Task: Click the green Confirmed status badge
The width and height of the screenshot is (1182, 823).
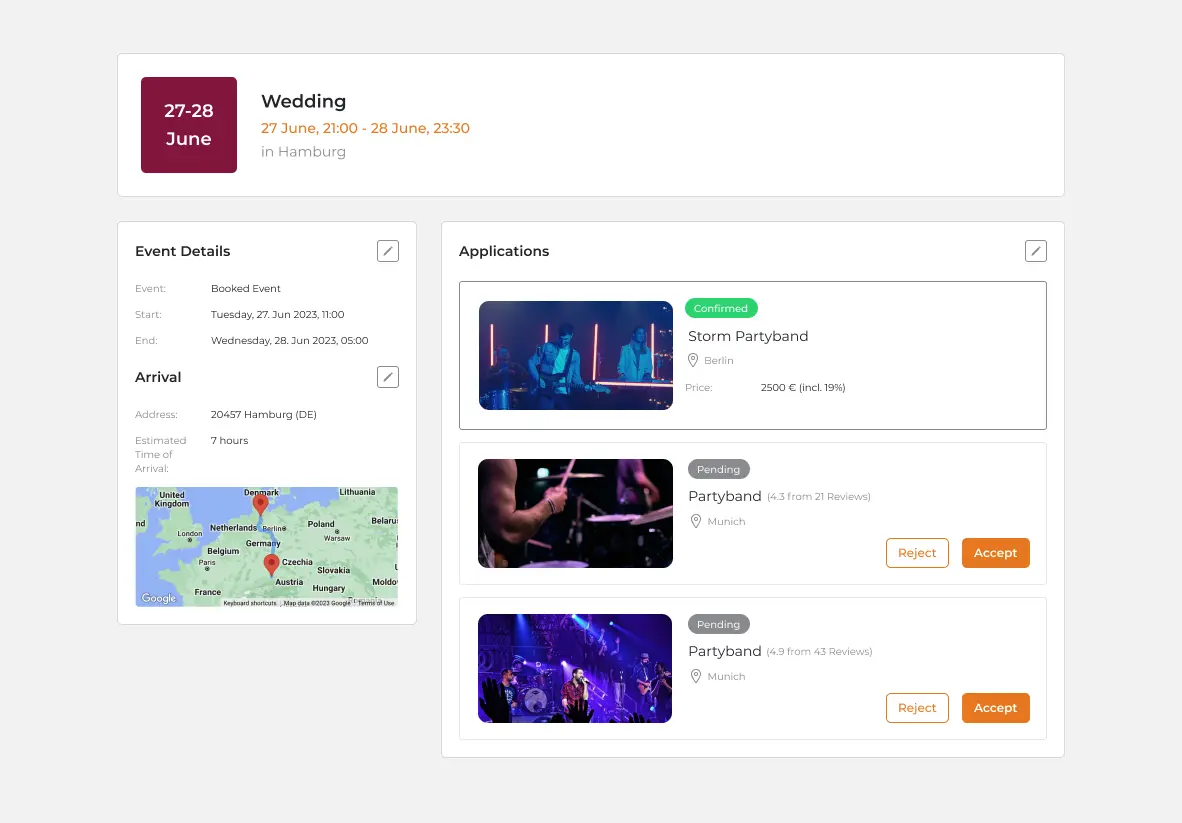Action: pos(721,308)
